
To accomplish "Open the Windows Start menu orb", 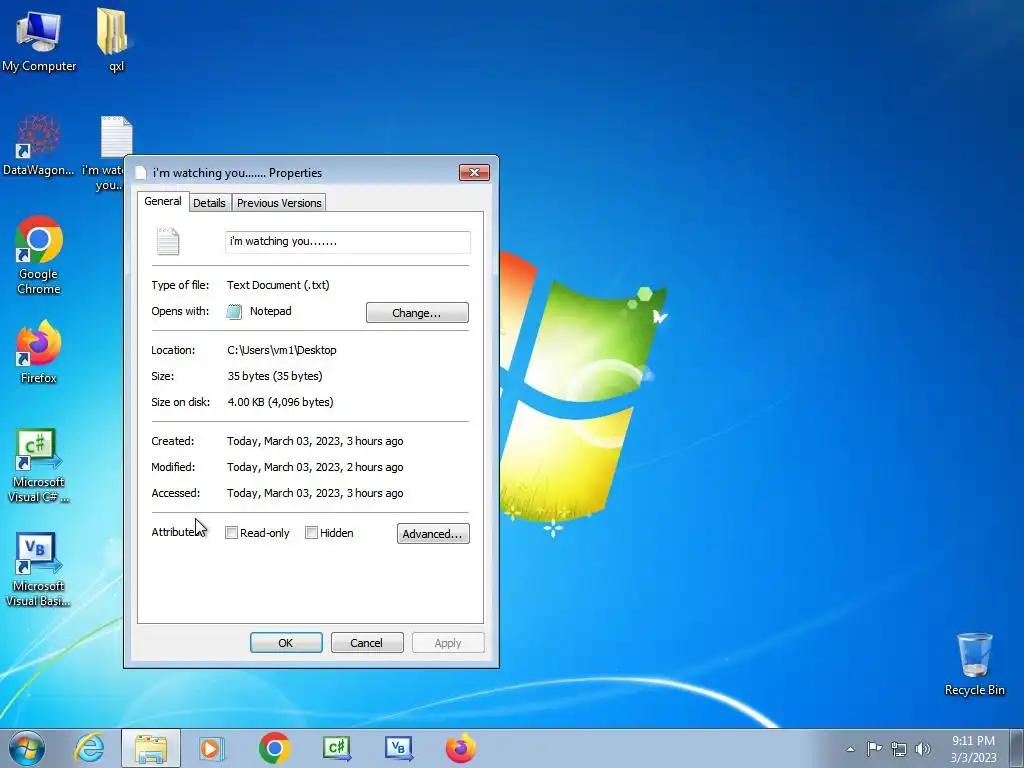I will pyautogui.click(x=27, y=748).
